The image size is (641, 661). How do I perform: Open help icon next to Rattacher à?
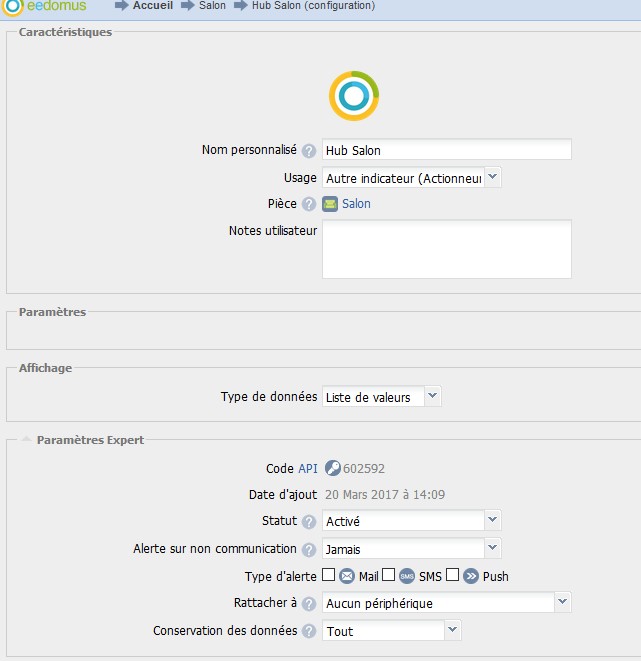pyautogui.click(x=308, y=604)
